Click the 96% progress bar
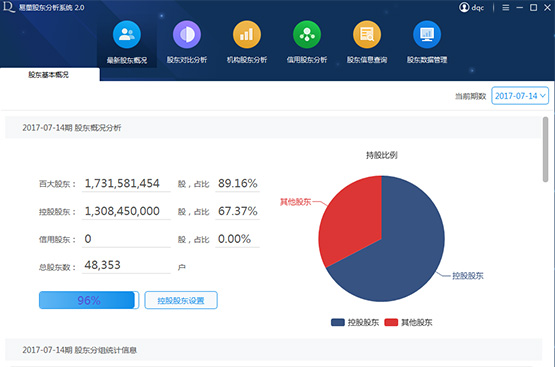Screen dimensions: 555x367 tap(89, 300)
